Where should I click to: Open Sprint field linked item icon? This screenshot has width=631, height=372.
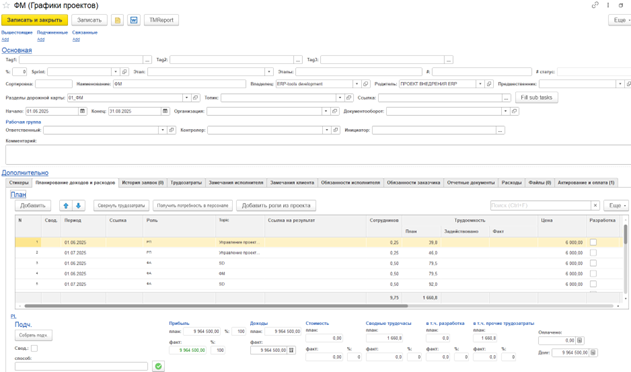click(124, 72)
